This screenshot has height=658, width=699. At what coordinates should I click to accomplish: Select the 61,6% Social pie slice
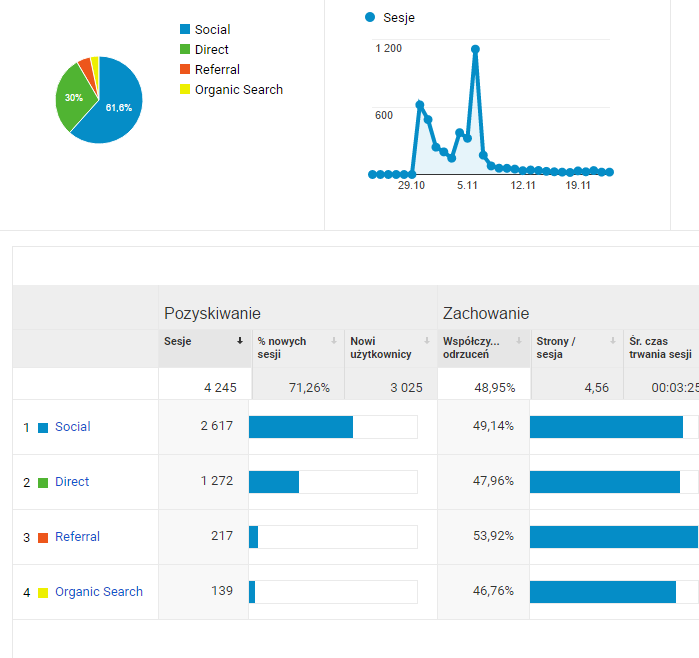[117, 108]
